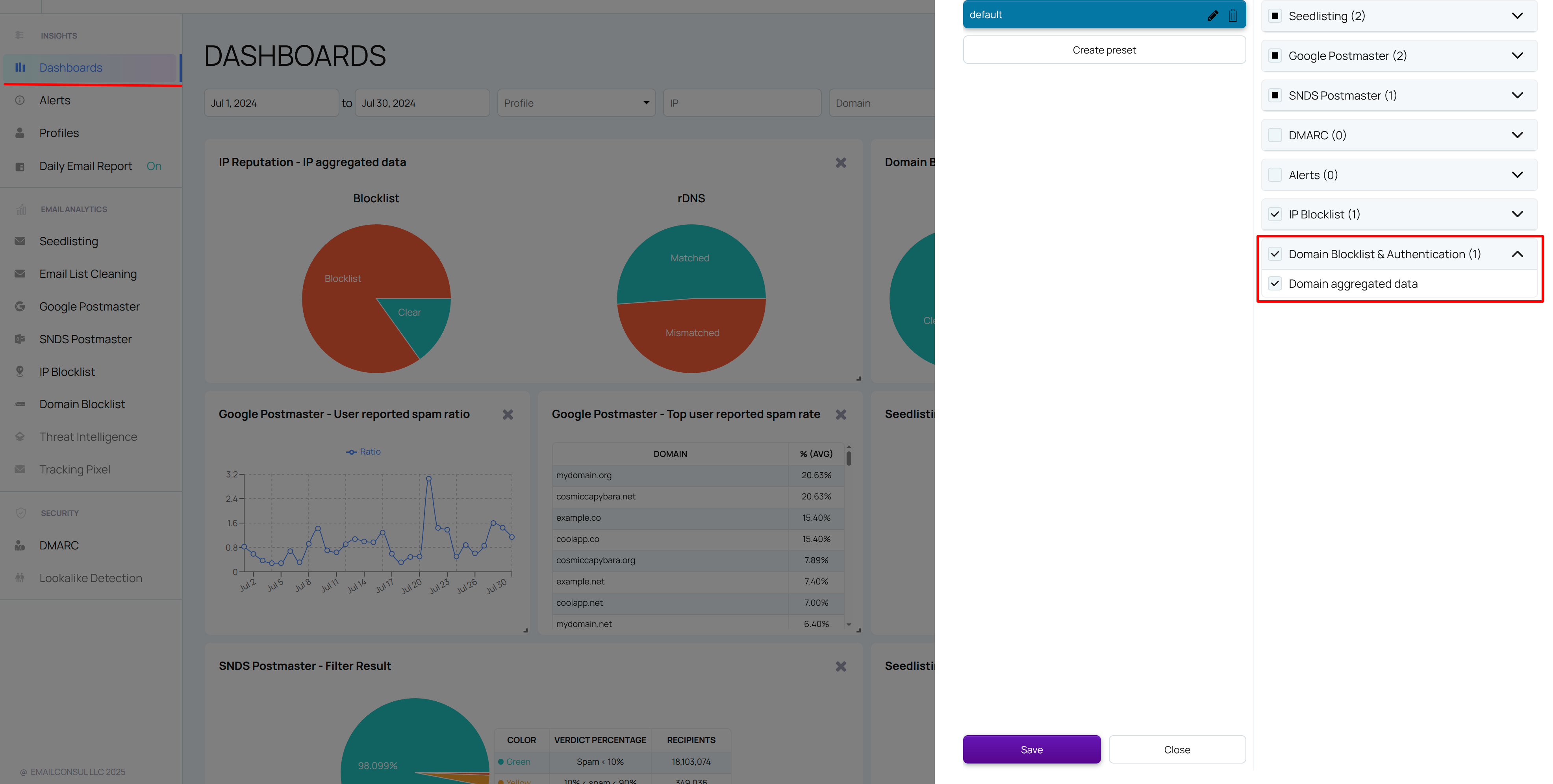Click the spam rate table scrollbar
Screen dimensions: 1553x784
pos(849,458)
